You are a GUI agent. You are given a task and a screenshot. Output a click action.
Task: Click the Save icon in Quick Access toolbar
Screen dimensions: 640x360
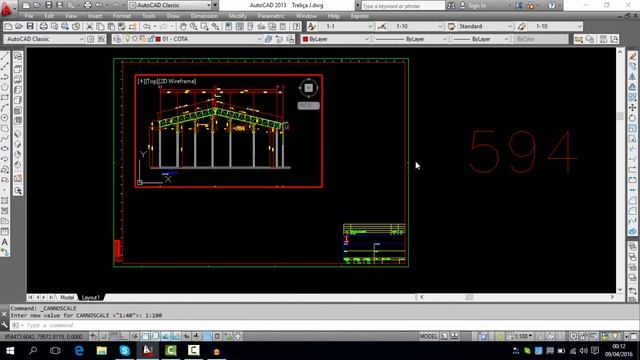[49, 5]
